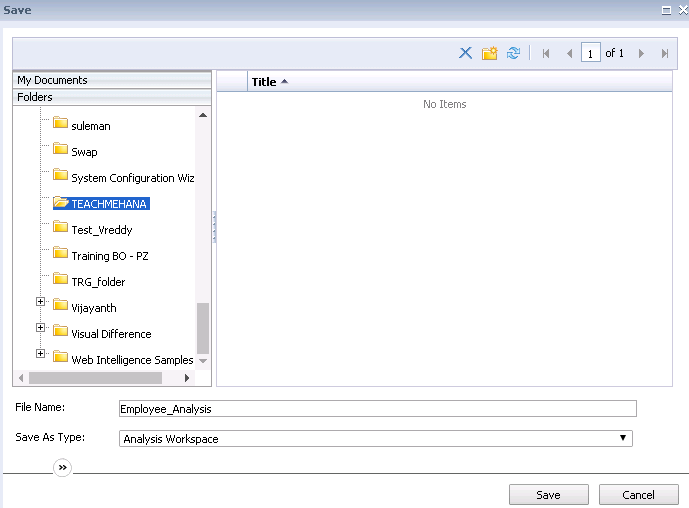Expand the Visual Difference folder node

(41, 328)
